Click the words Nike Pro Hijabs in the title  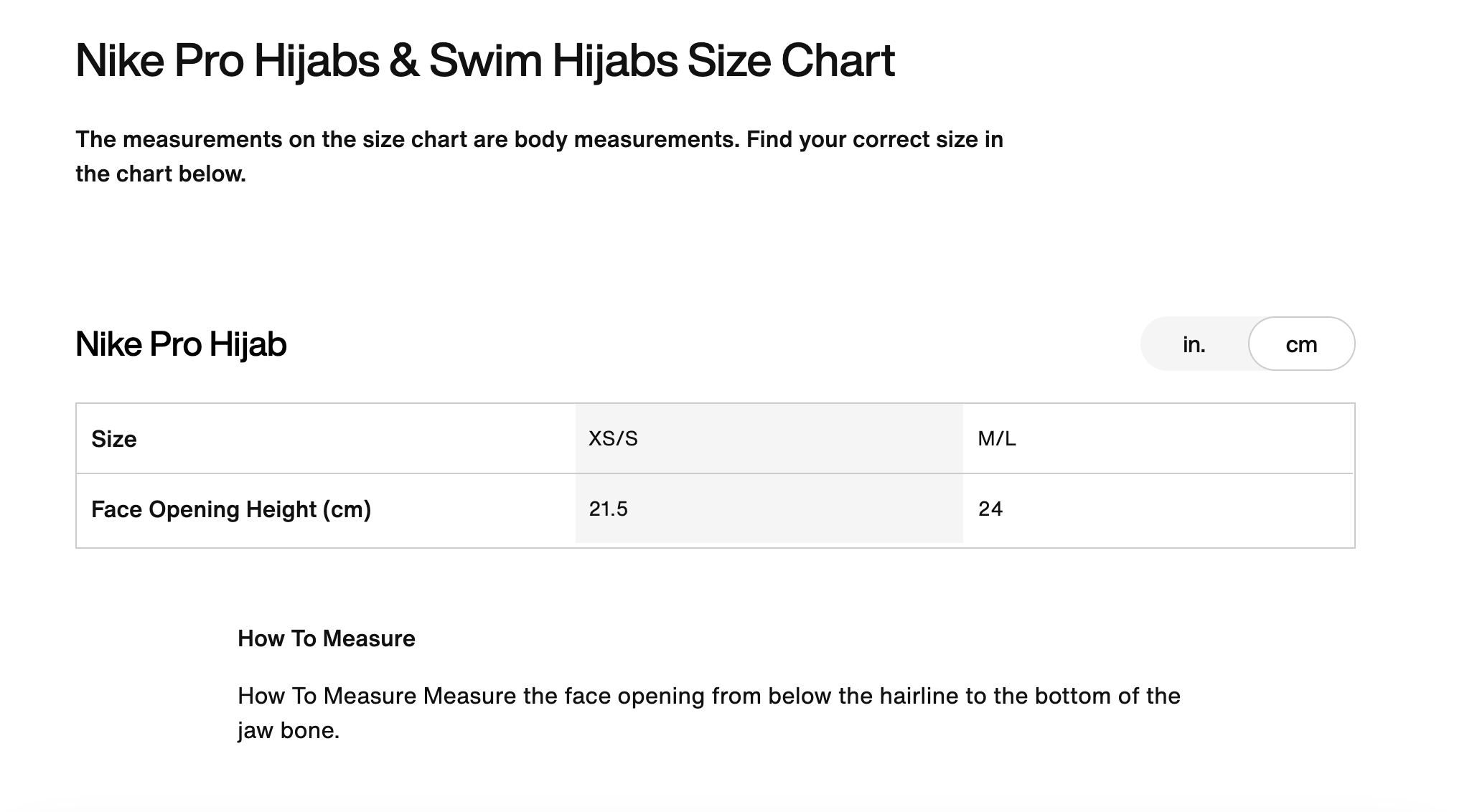[227, 60]
